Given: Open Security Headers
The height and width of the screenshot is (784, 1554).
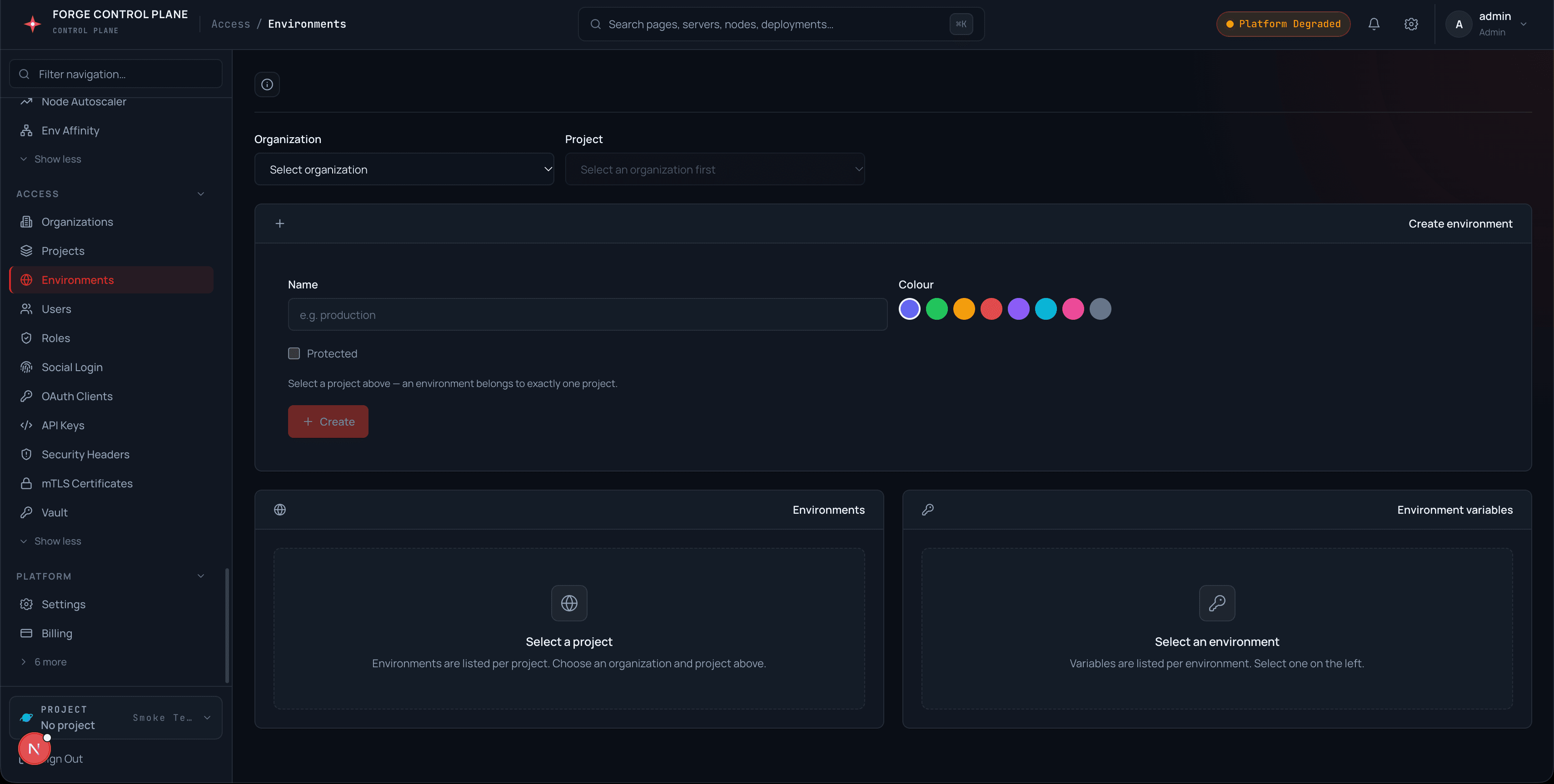Looking at the screenshot, I should pyautogui.click(x=112, y=454).
